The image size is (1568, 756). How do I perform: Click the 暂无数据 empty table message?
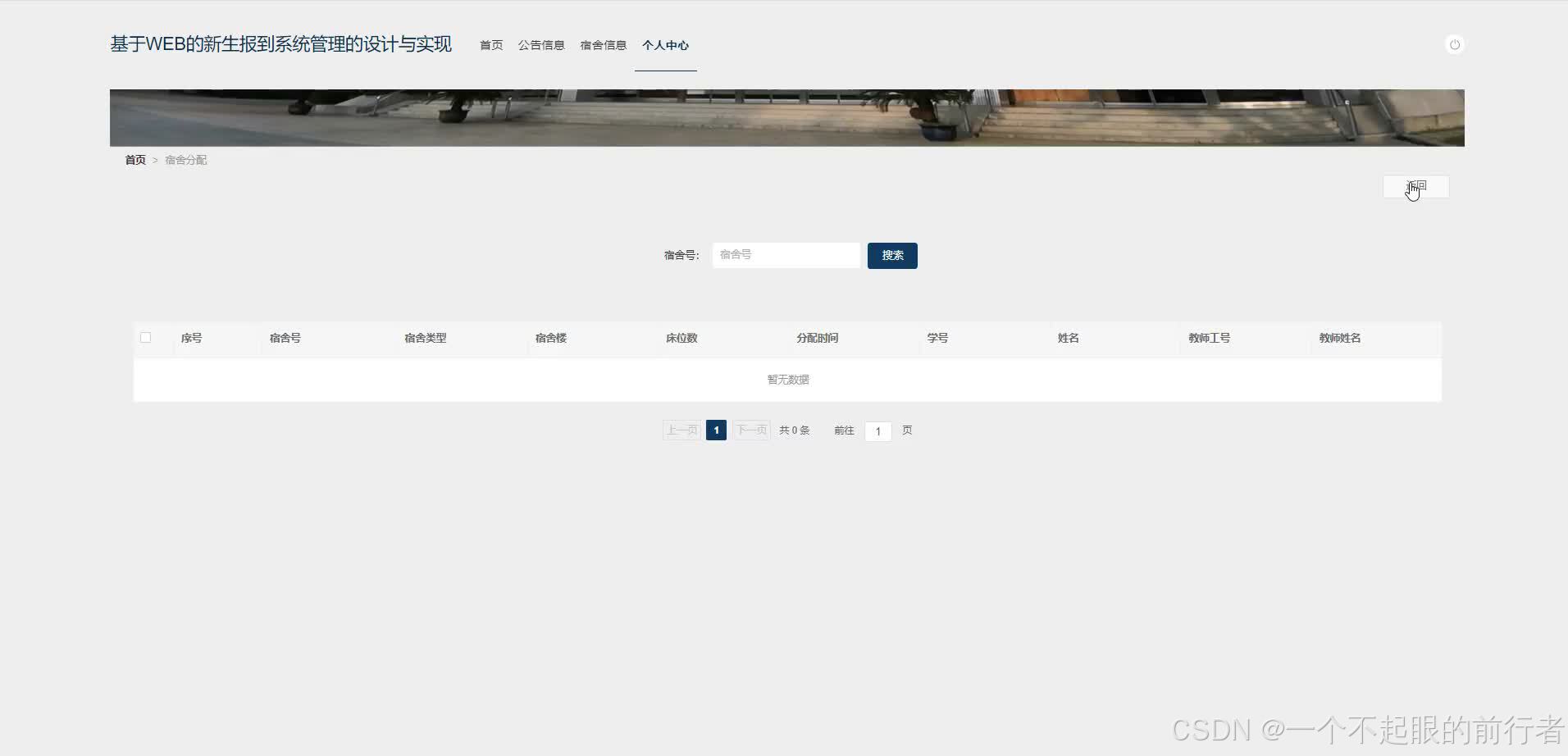point(788,380)
